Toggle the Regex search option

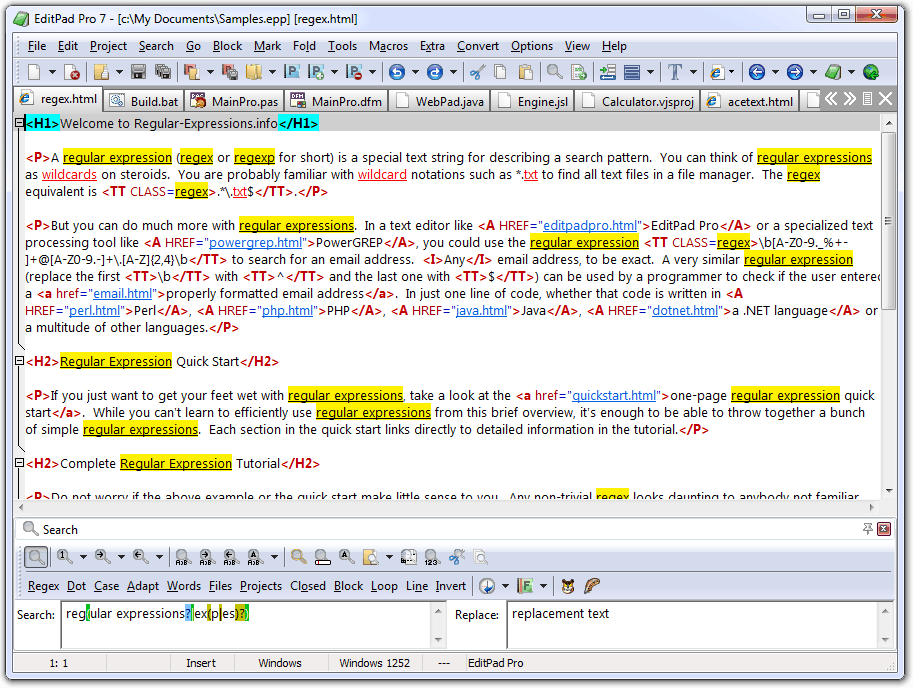(44, 586)
